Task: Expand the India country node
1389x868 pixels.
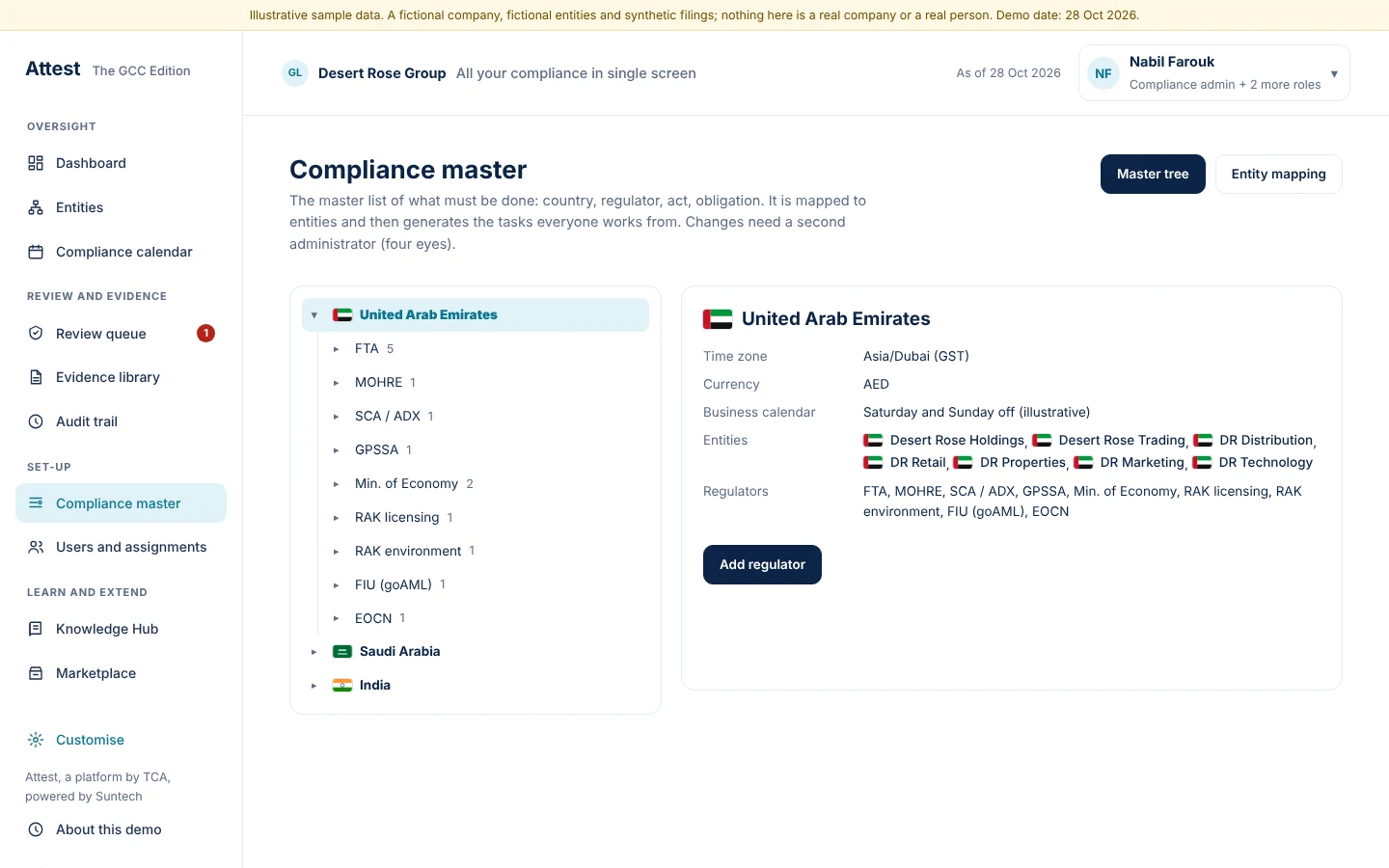Action: (314, 686)
